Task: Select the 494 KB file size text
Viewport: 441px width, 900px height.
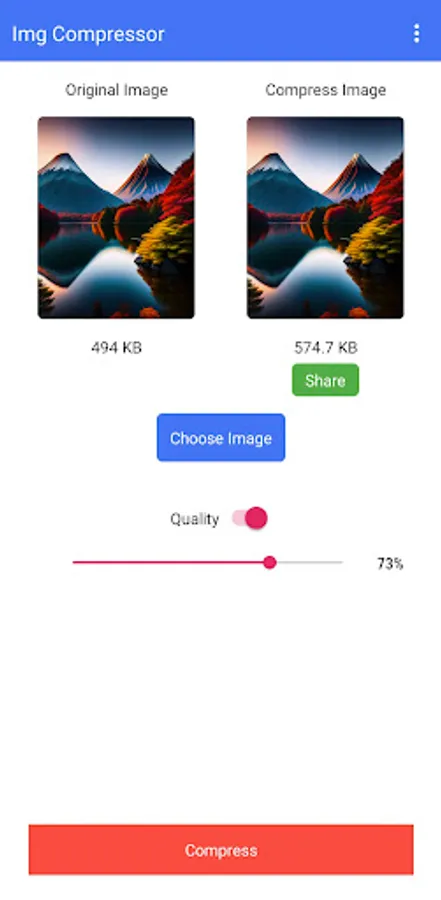Action: pyautogui.click(x=117, y=348)
